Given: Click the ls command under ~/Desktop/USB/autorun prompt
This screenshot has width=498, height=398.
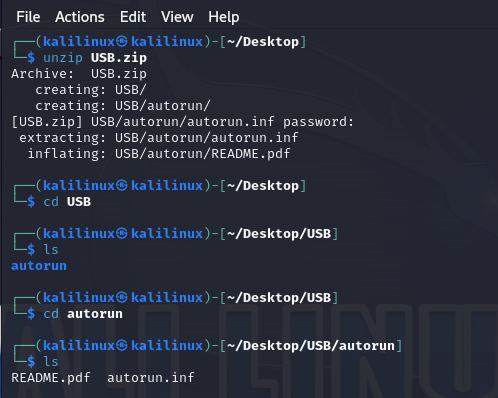Looking at the screenshot, I should 51,362.
